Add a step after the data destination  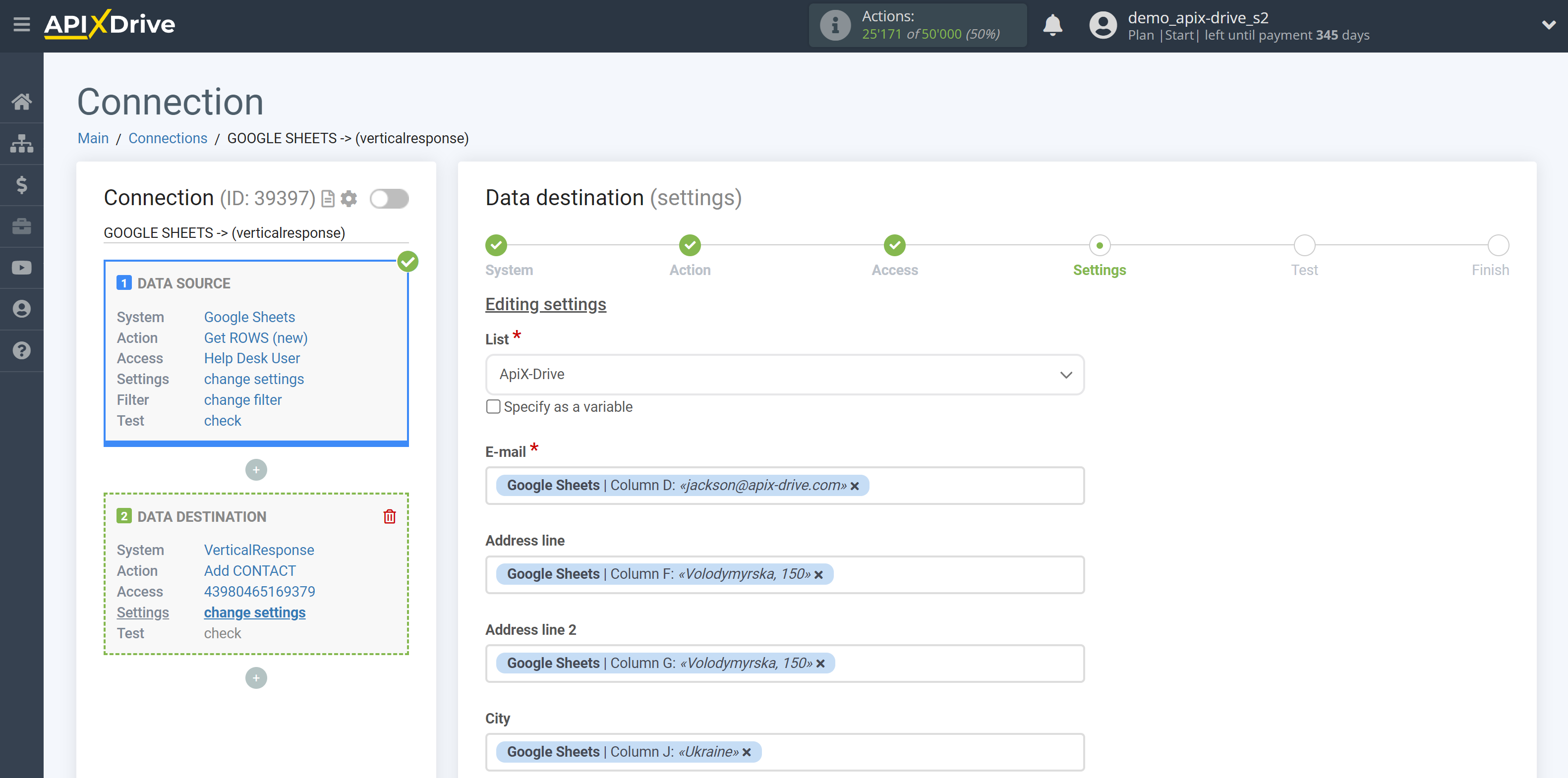[x=256, y=677]
